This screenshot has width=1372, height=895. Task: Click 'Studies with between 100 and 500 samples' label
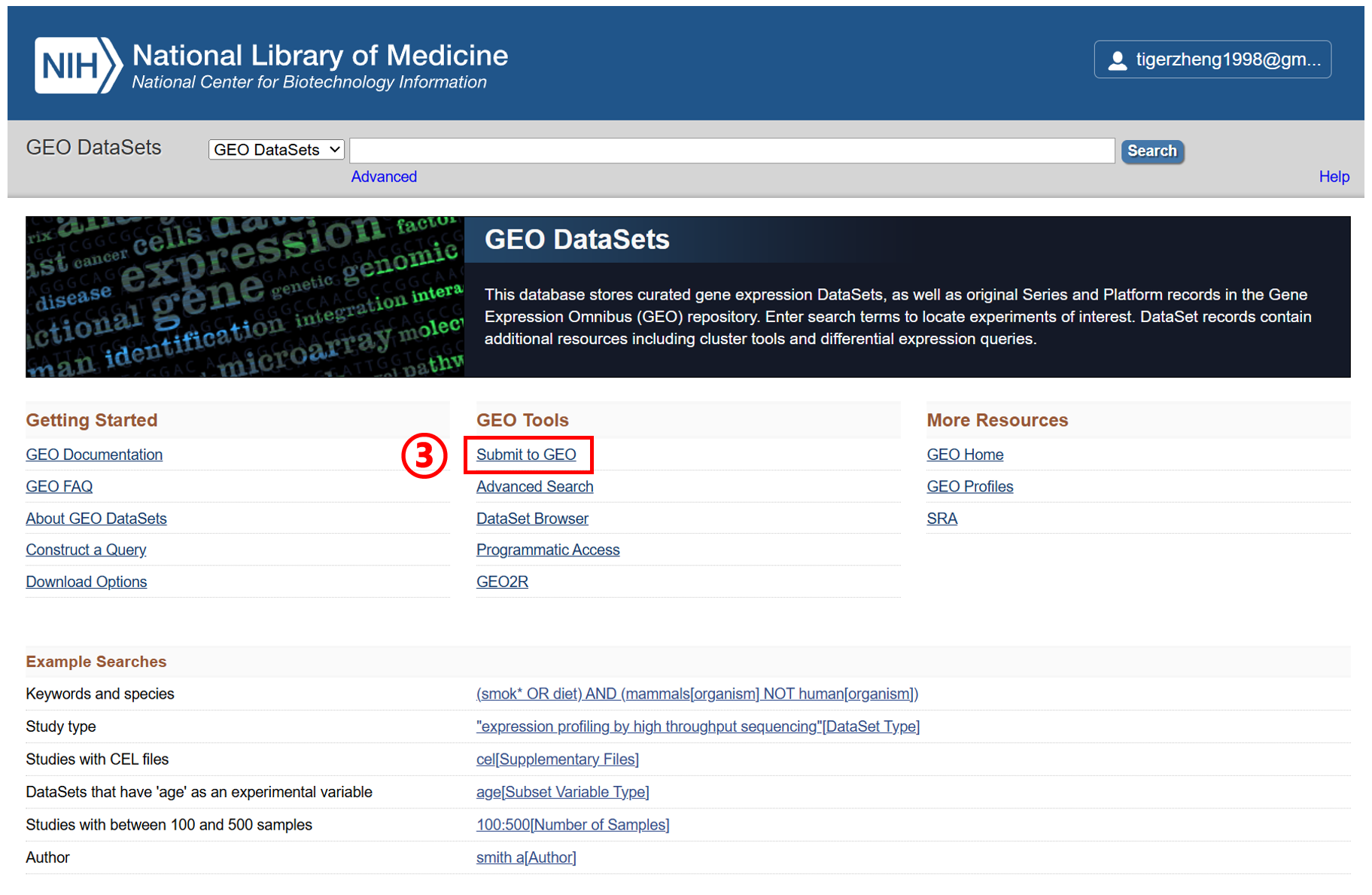tap(169, 825)
